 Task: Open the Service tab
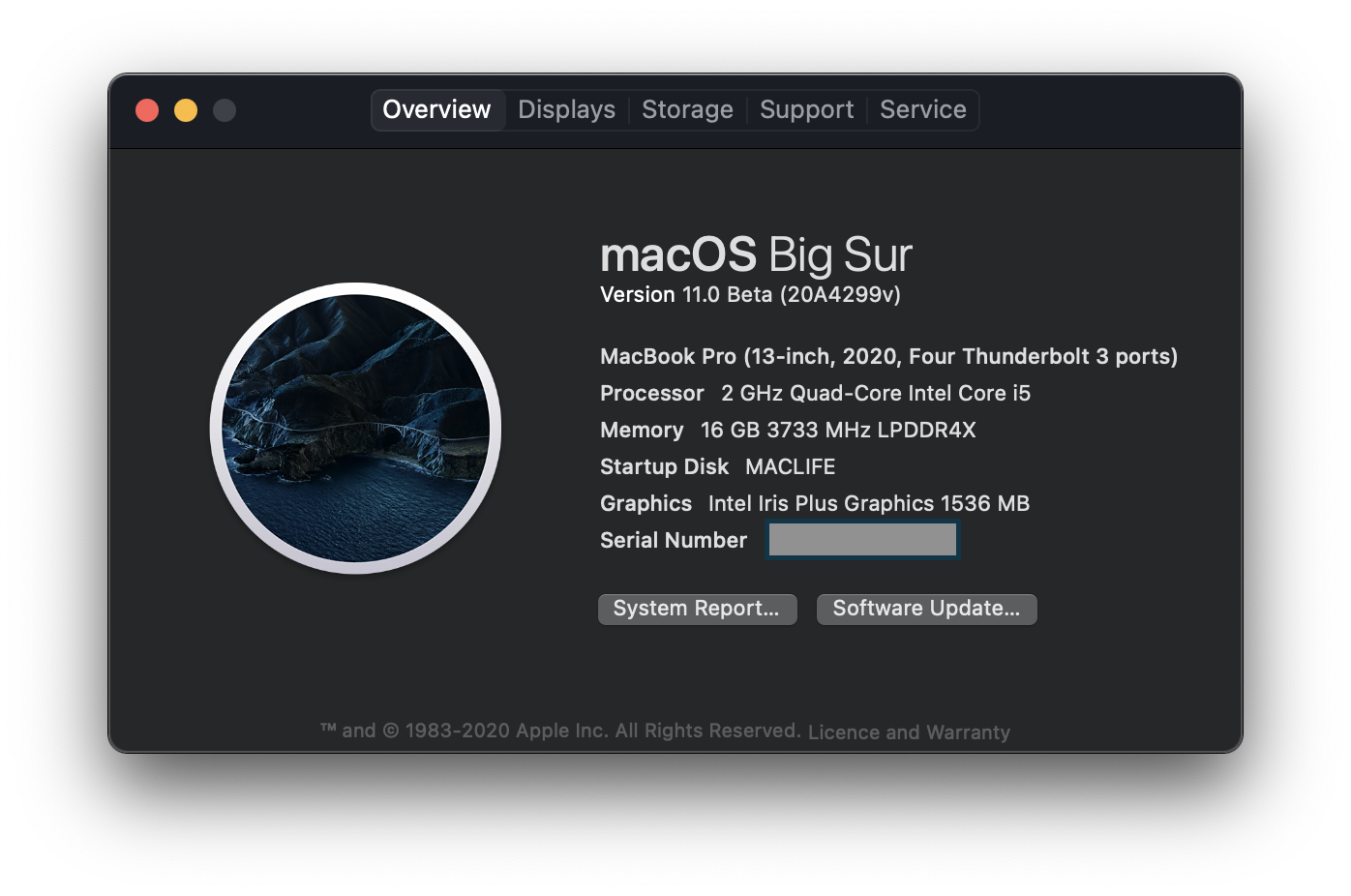tap(922, 109)
